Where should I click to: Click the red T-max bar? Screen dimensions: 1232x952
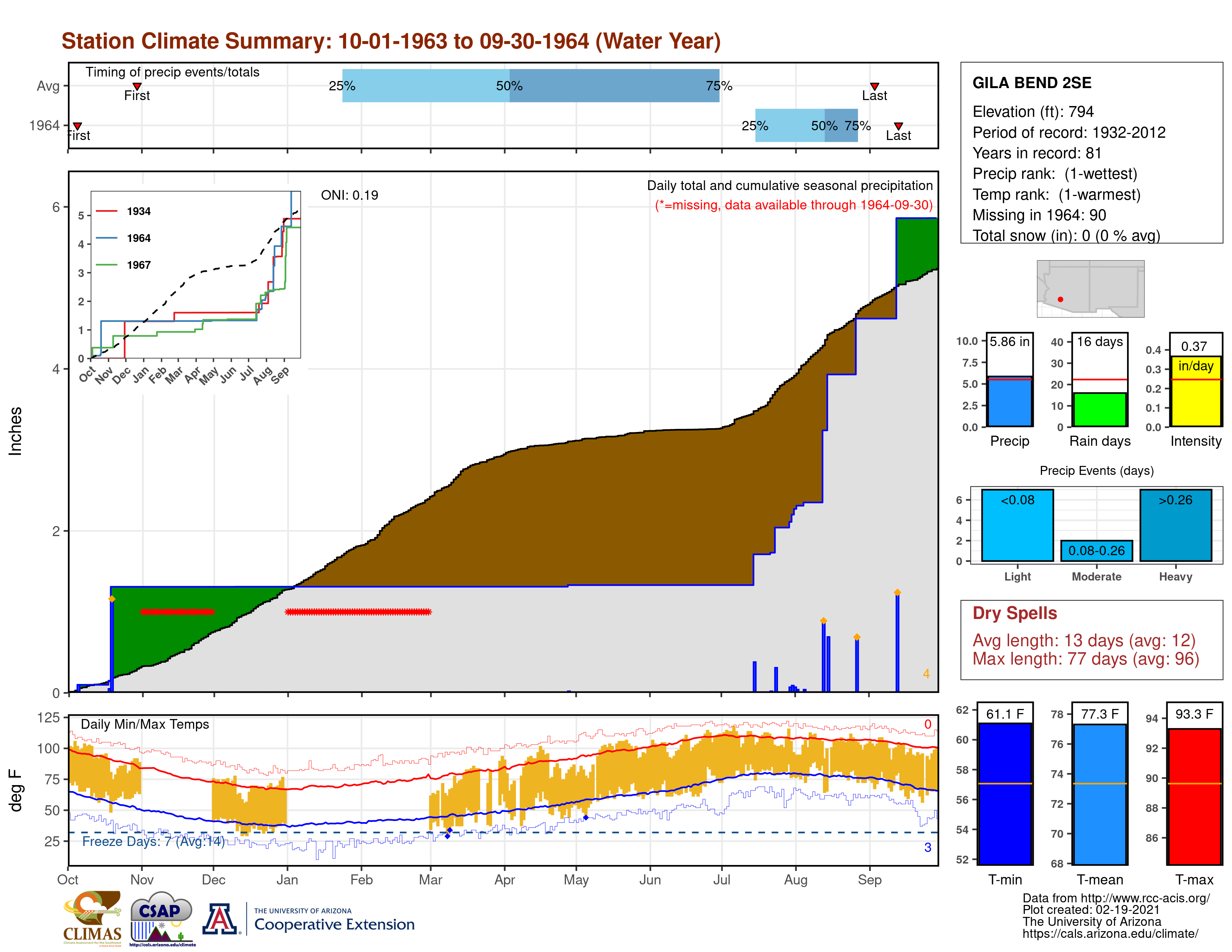tap(1195, 796)
